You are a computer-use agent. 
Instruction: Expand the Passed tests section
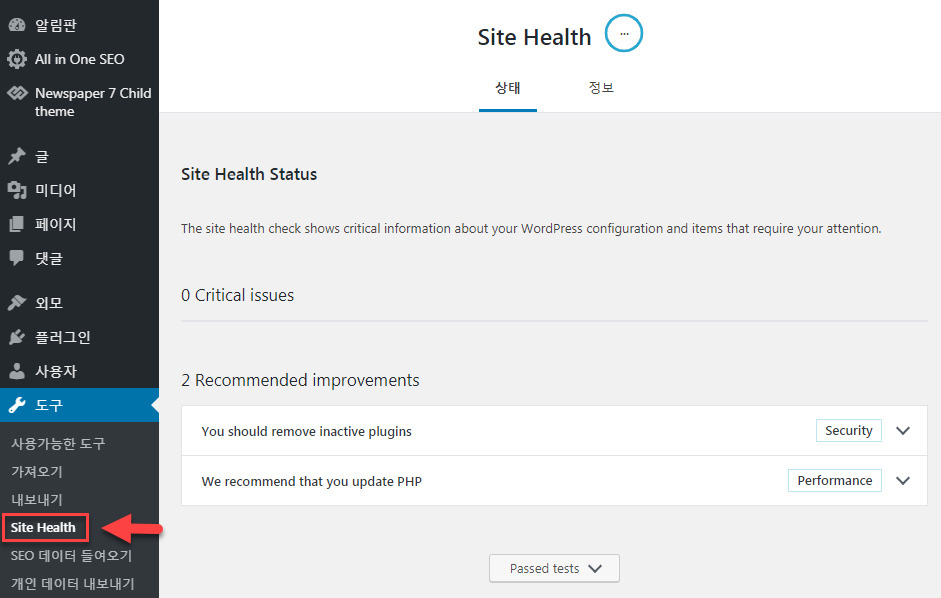[x=554, y=567]
